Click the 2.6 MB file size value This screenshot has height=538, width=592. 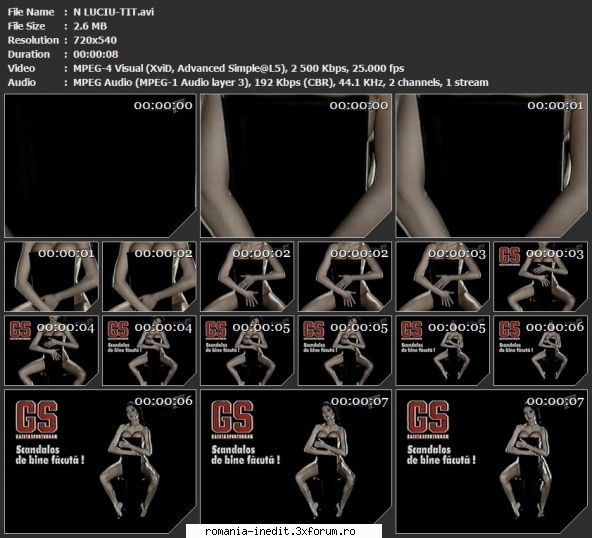pos(90,26)
